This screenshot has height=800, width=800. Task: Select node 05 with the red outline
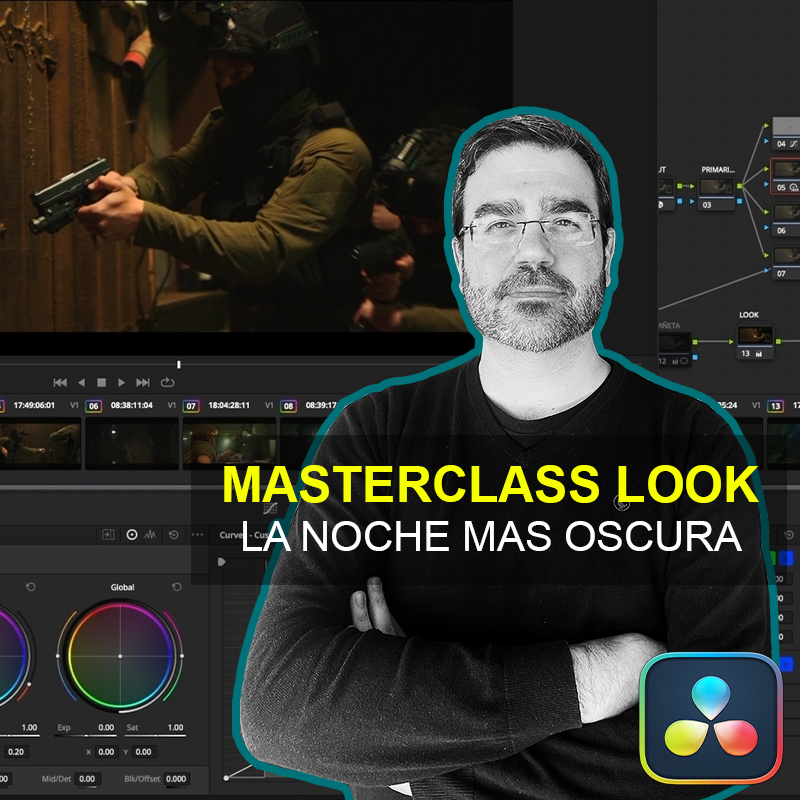coord(786,176)
